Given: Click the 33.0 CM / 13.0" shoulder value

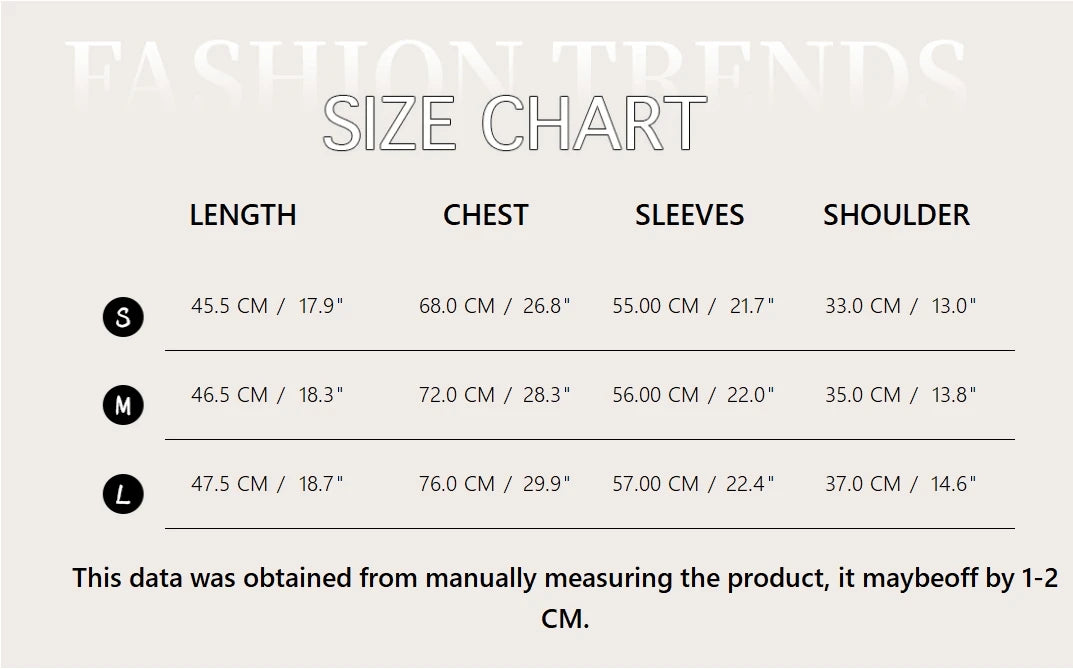Looking at the screenshot, I should (x=901, y=305).
